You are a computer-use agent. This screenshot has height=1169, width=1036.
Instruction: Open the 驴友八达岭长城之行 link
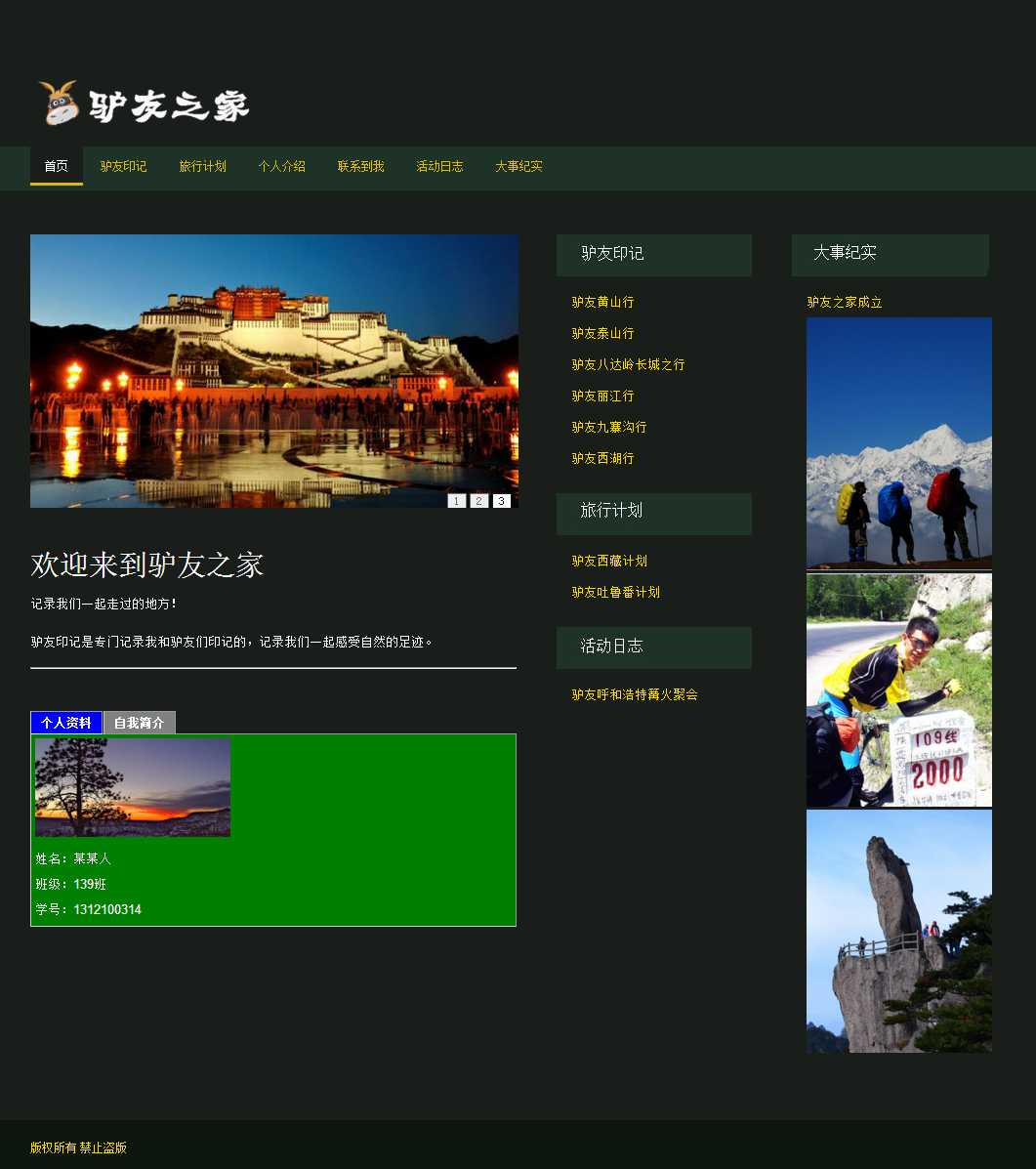point(628,365)
